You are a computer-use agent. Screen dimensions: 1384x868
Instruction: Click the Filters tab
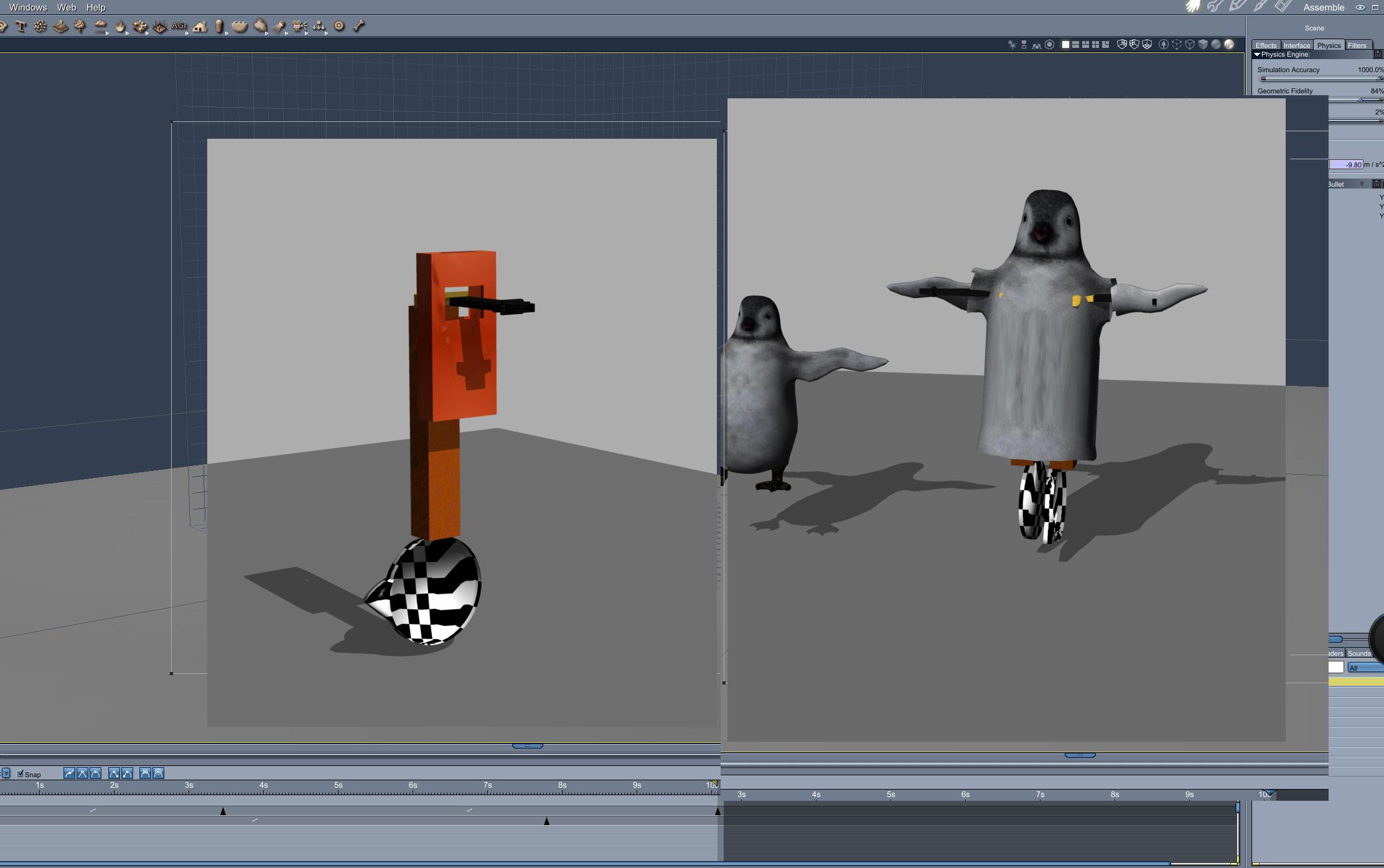point(1357,45)
